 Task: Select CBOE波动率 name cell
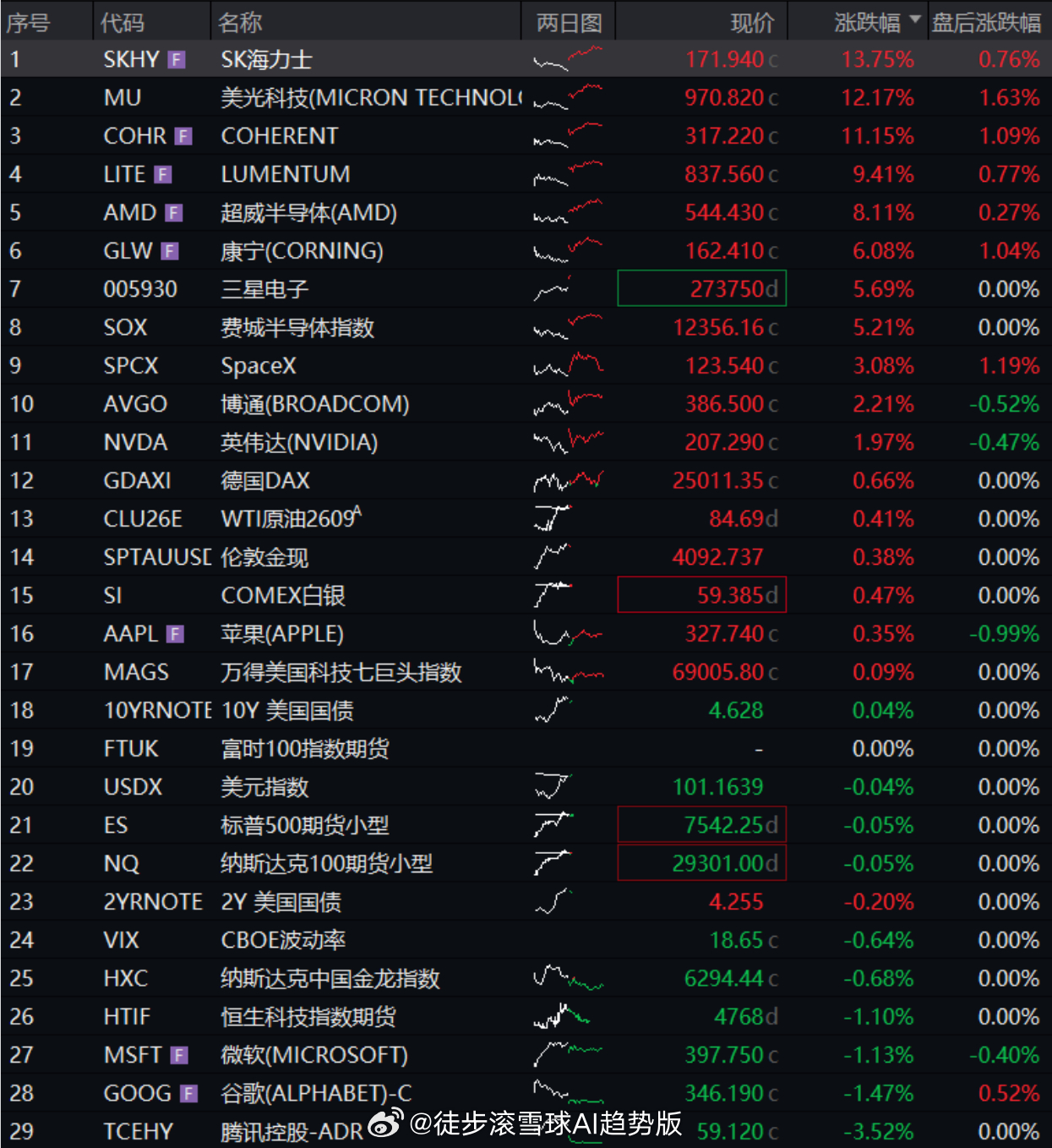click(x=283, y=940)
